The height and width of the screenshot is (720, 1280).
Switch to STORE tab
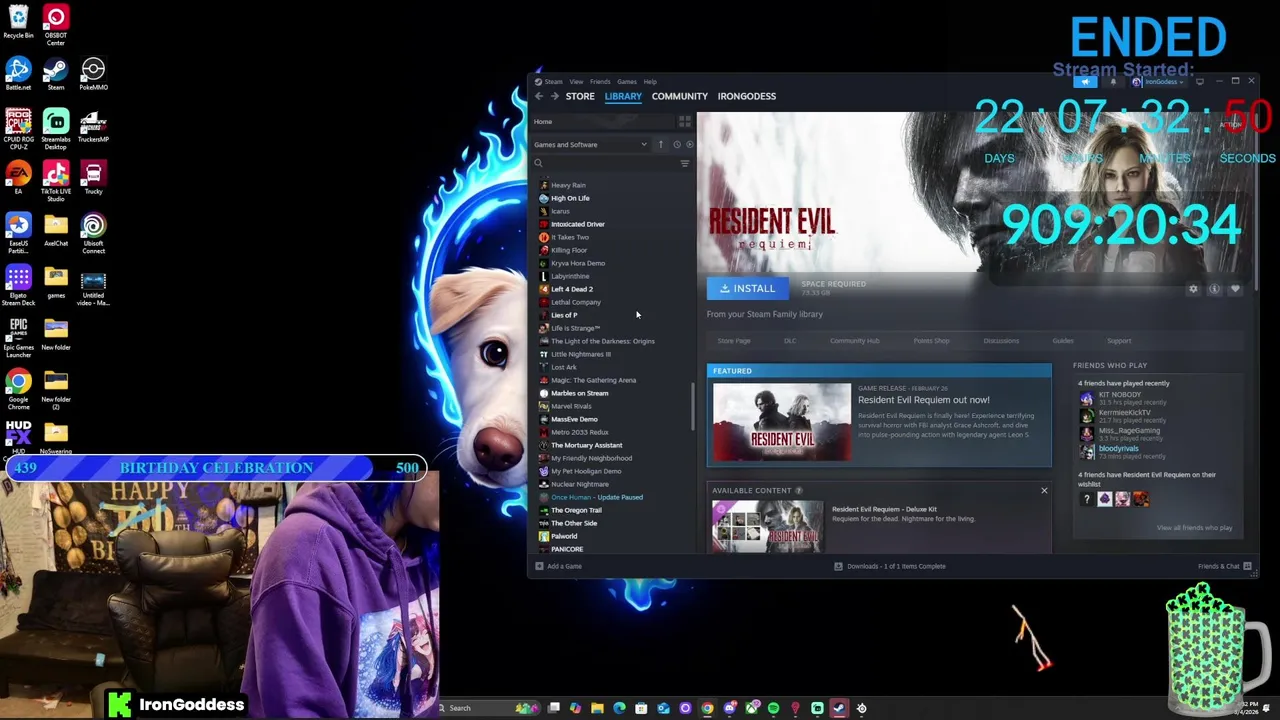(x=580, y=96)
